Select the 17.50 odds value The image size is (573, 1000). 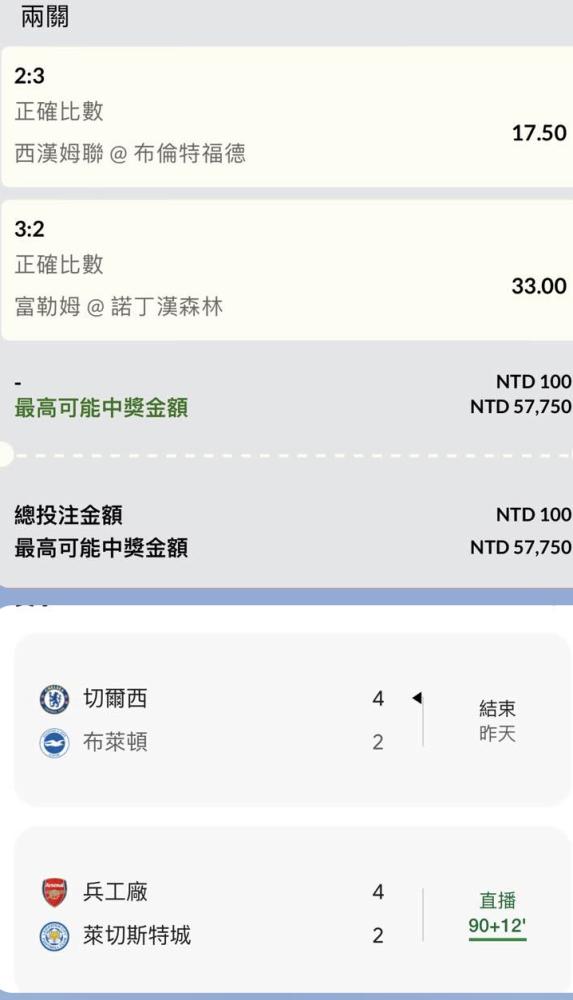coord(539,133)
